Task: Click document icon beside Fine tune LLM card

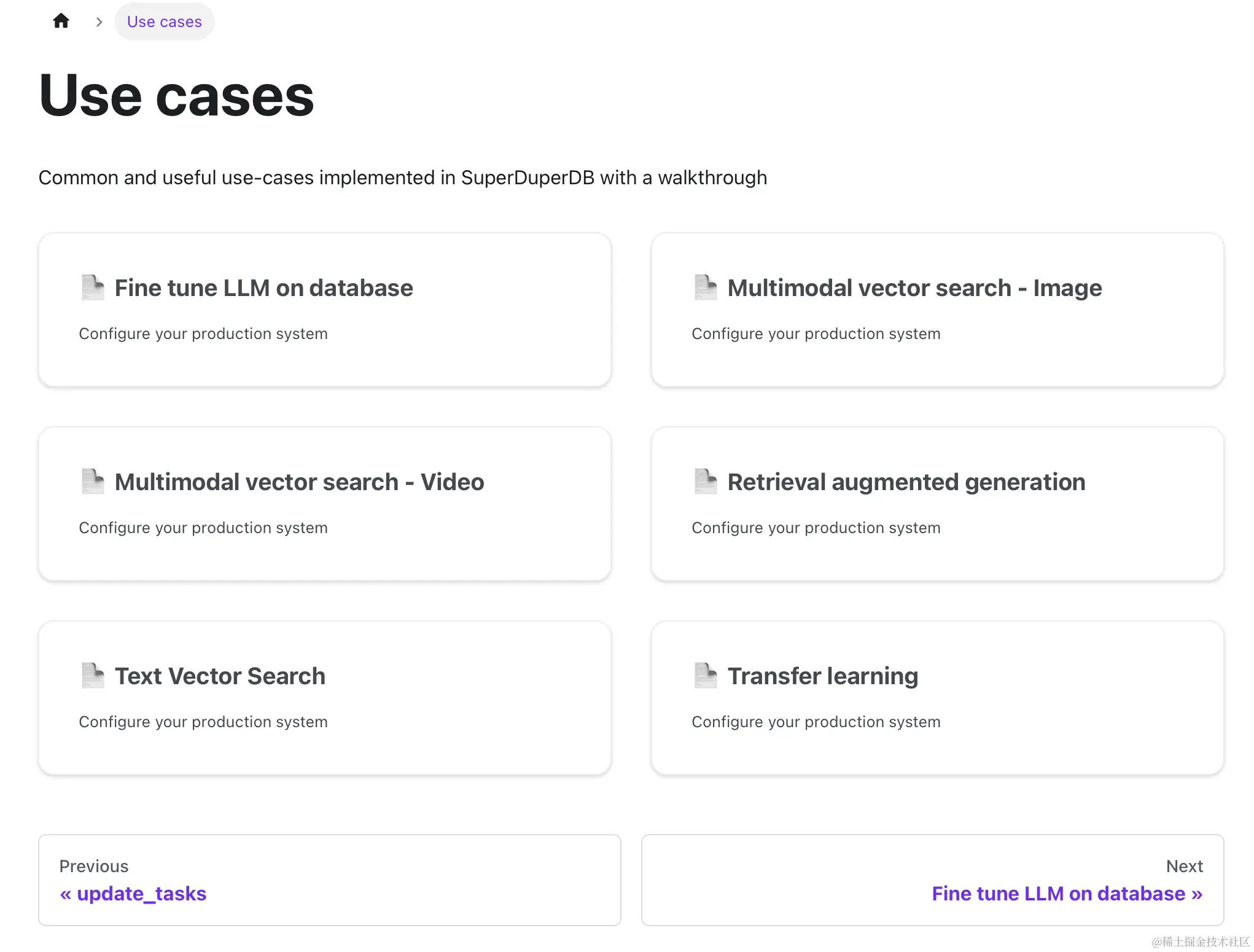Action: click(93, 287)
